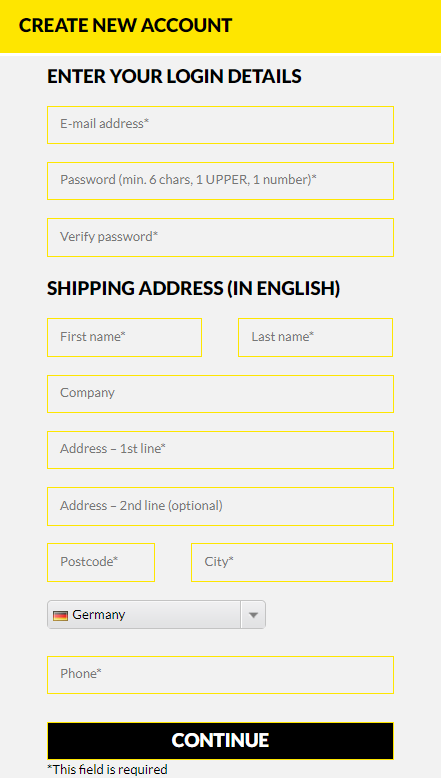Submit form with Continue button
443x778 pixels.
pyautogui.click(x=221, y=741)
